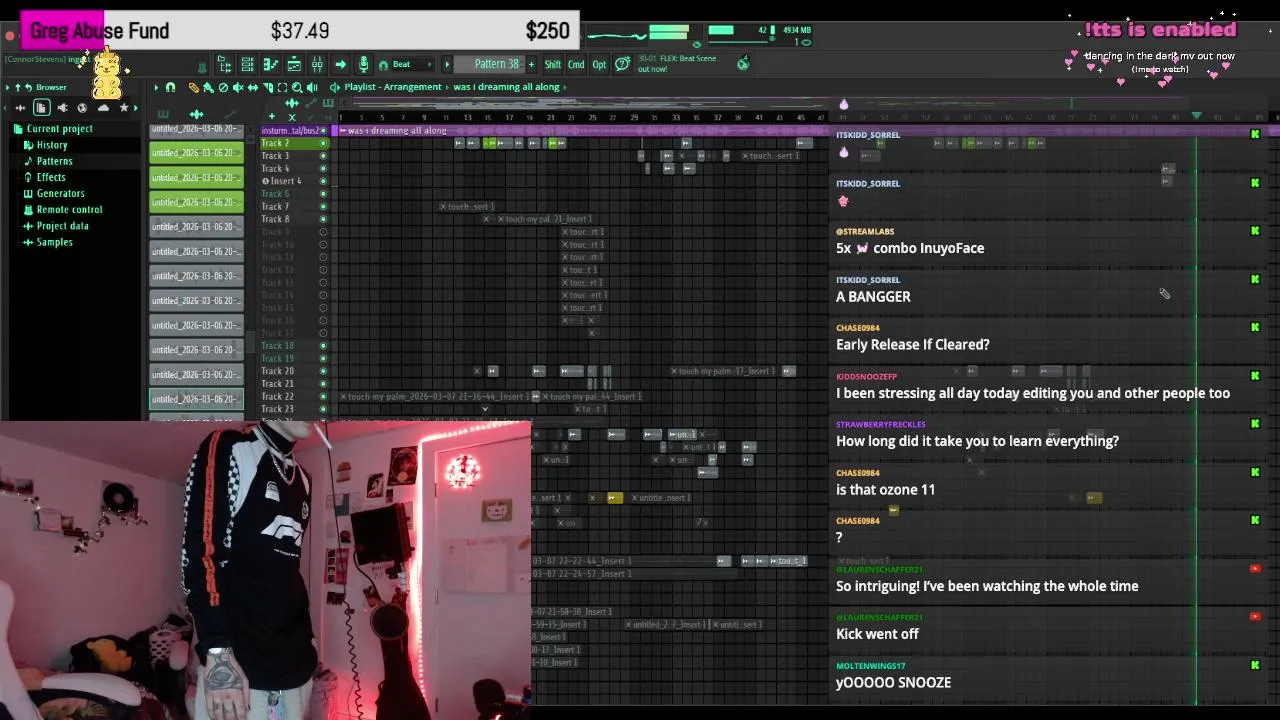Viewport: 1280px width, 720px height.
Task: Open the Channel Rack view icon
Action: click(247, 65)
